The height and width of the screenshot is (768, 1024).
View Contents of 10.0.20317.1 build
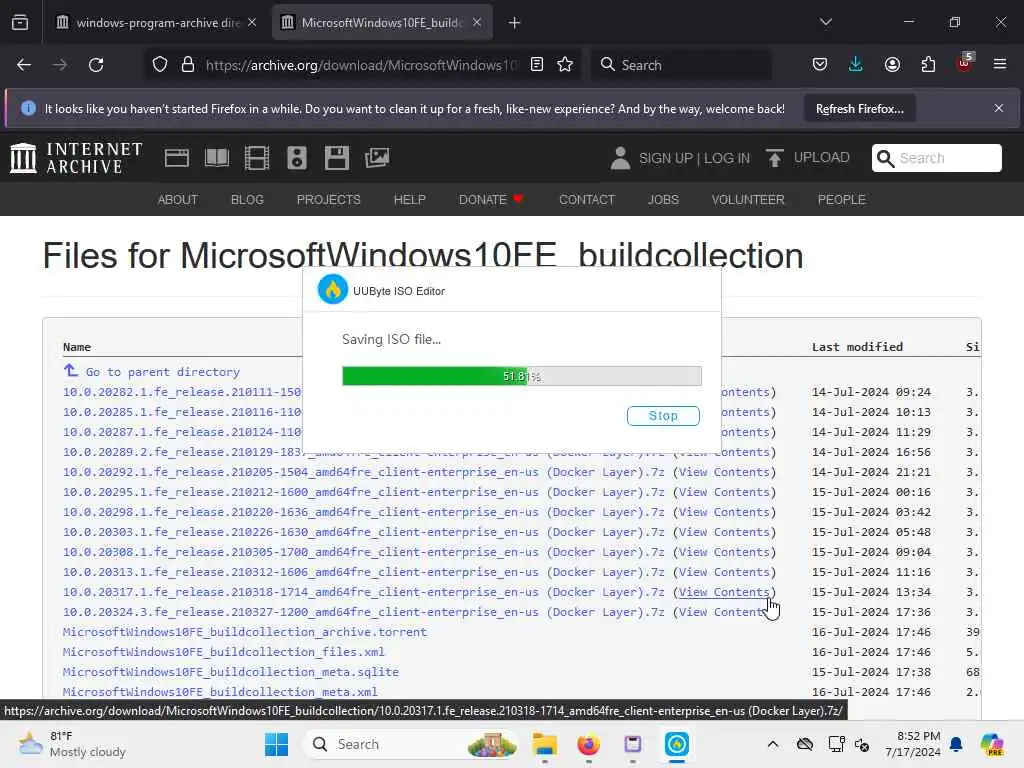coord(724,592)
